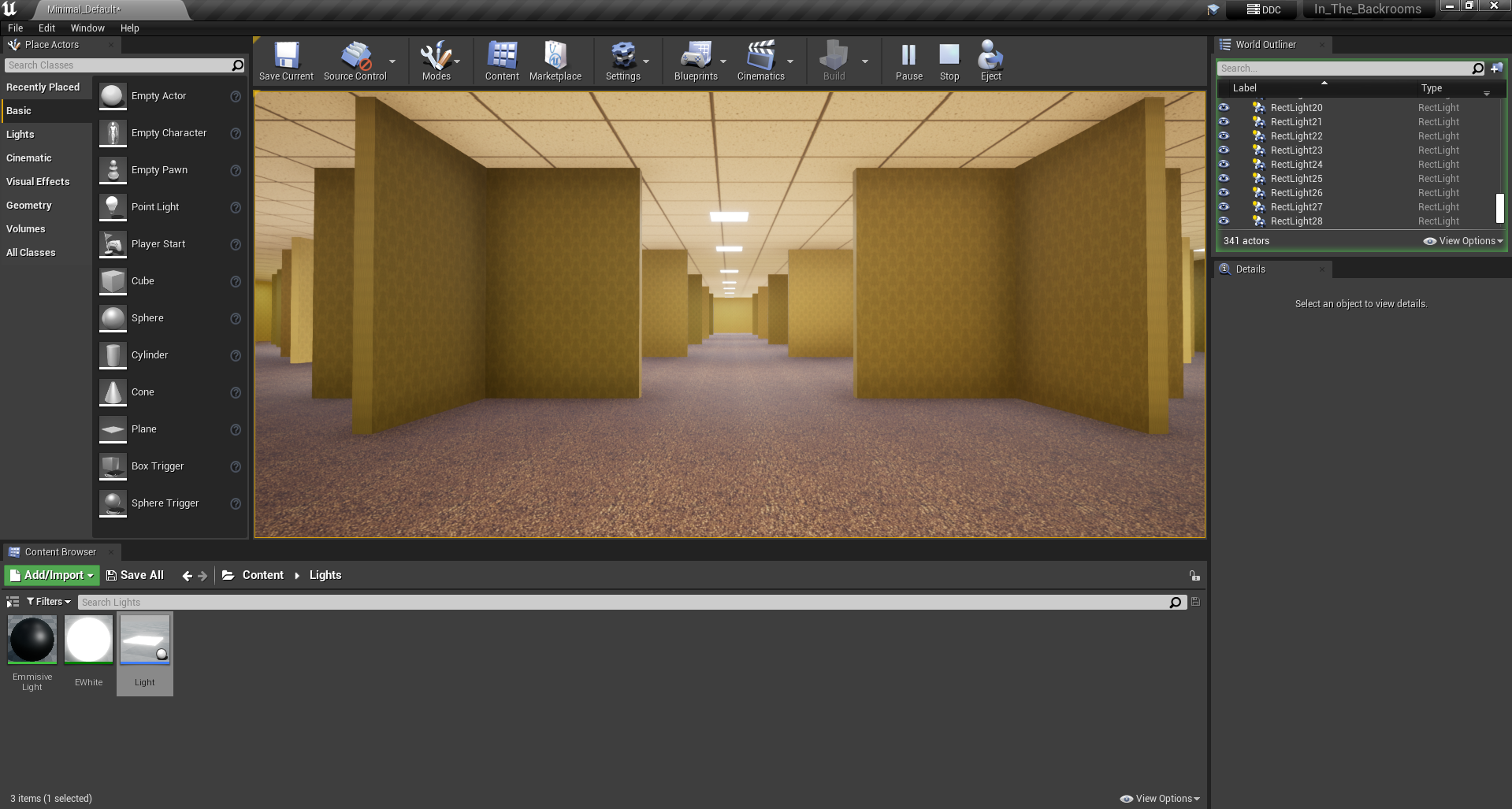
Task: Open the Modes tool icon
Action: click(x=436, y=61)
